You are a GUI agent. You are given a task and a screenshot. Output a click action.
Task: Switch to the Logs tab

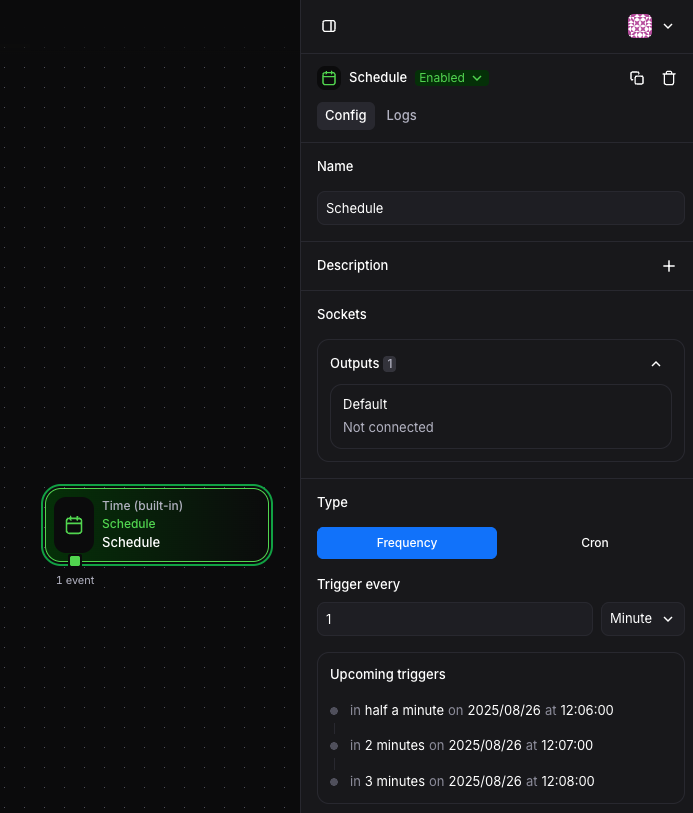click(401, 115)
